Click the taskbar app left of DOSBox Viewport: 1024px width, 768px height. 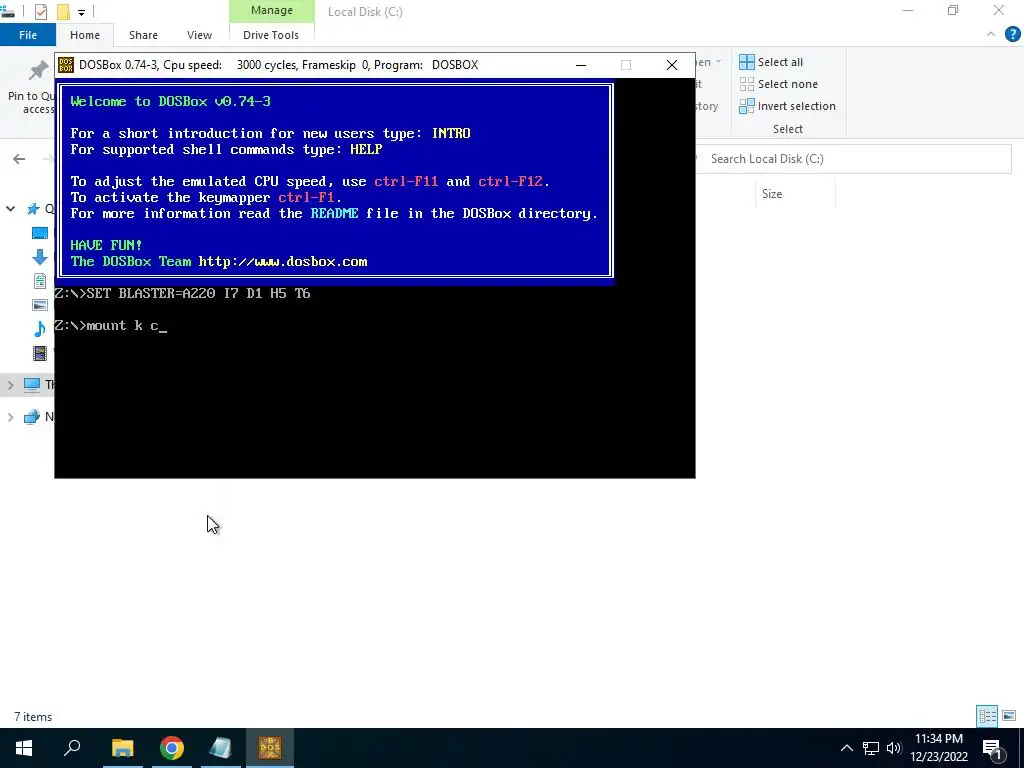point(221,748)
